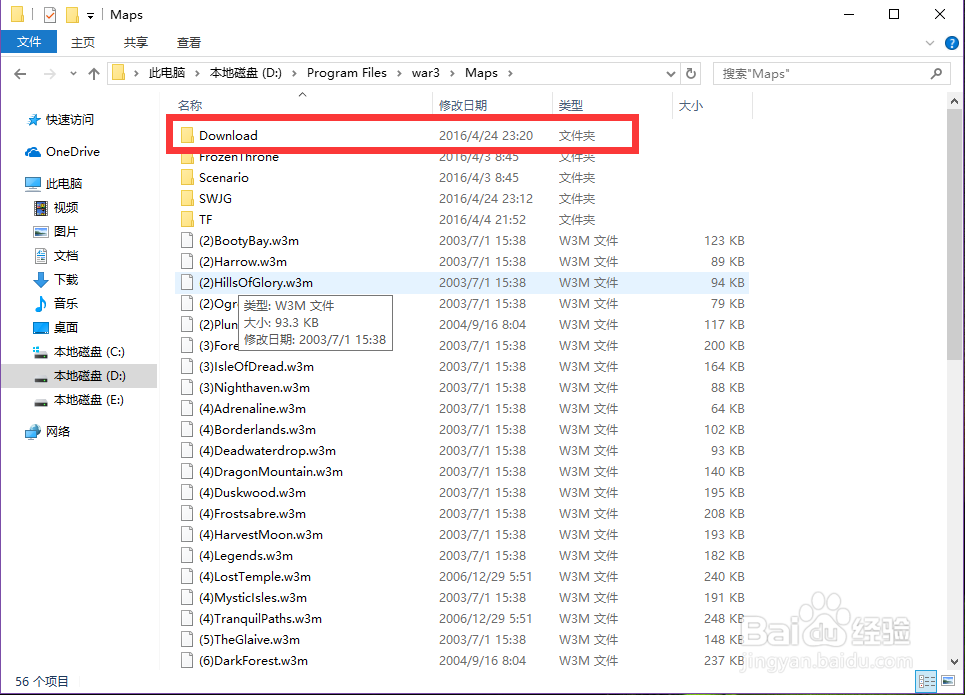
Task: Open the address bar history dropdown
Action: point(671,74)
